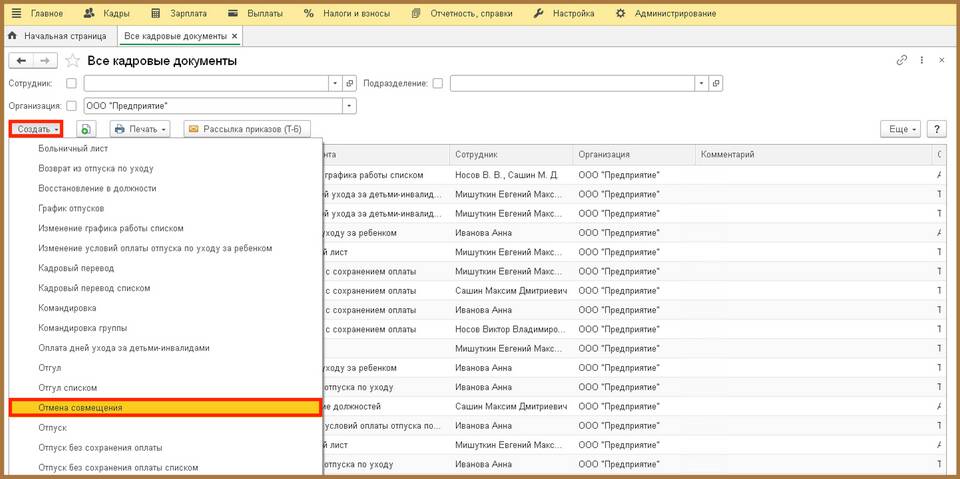Viewport: 960px width, 479px height.
Task: Click the Комментарий column header
Action: click(x=814, y=155)
